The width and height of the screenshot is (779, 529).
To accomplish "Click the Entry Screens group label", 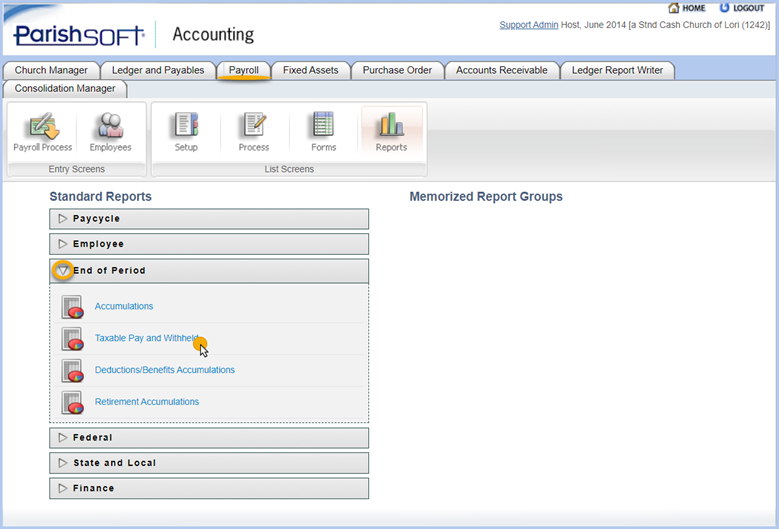I will (77, 169).
